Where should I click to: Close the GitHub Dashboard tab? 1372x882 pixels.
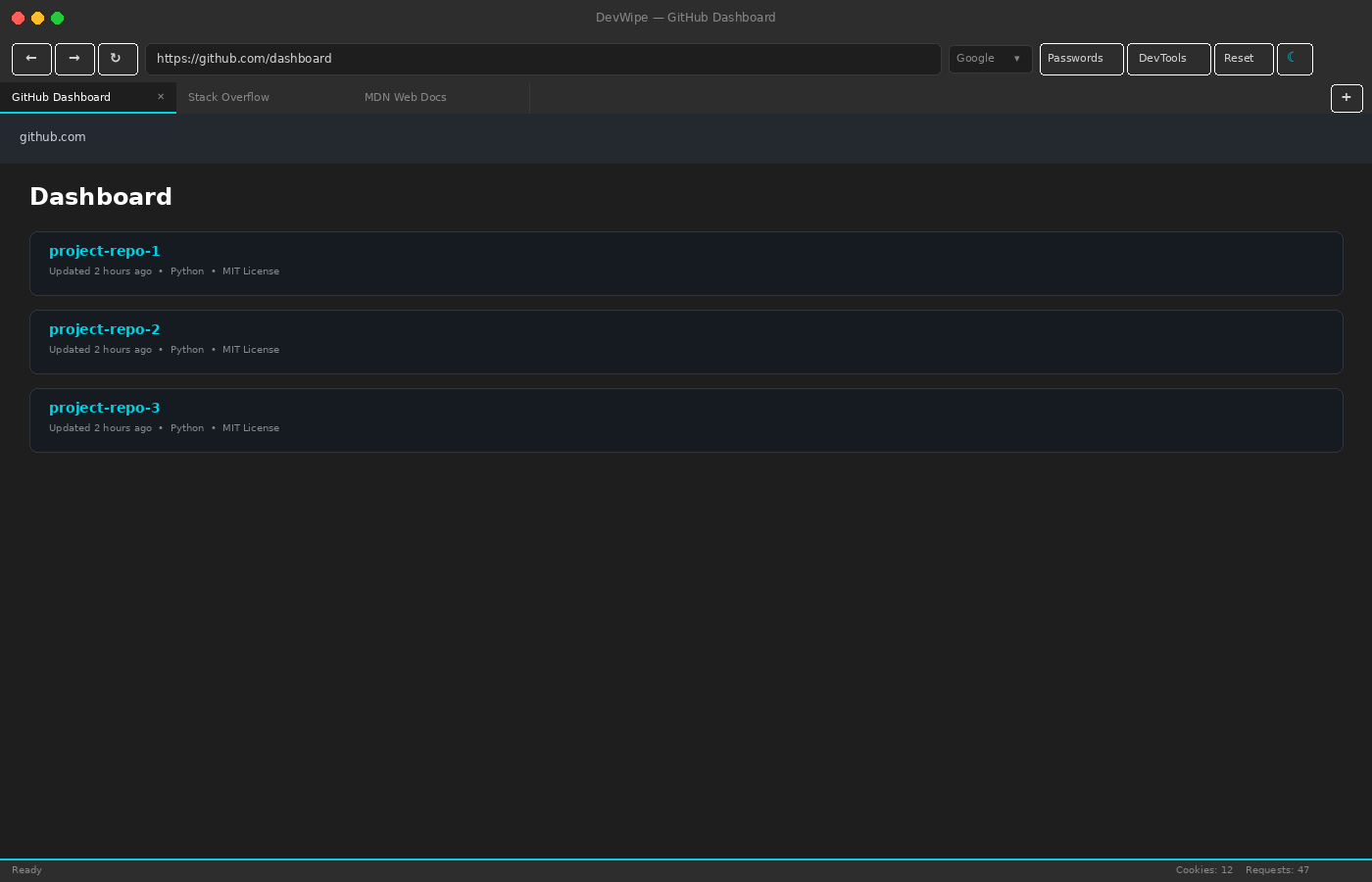(161, 97)
